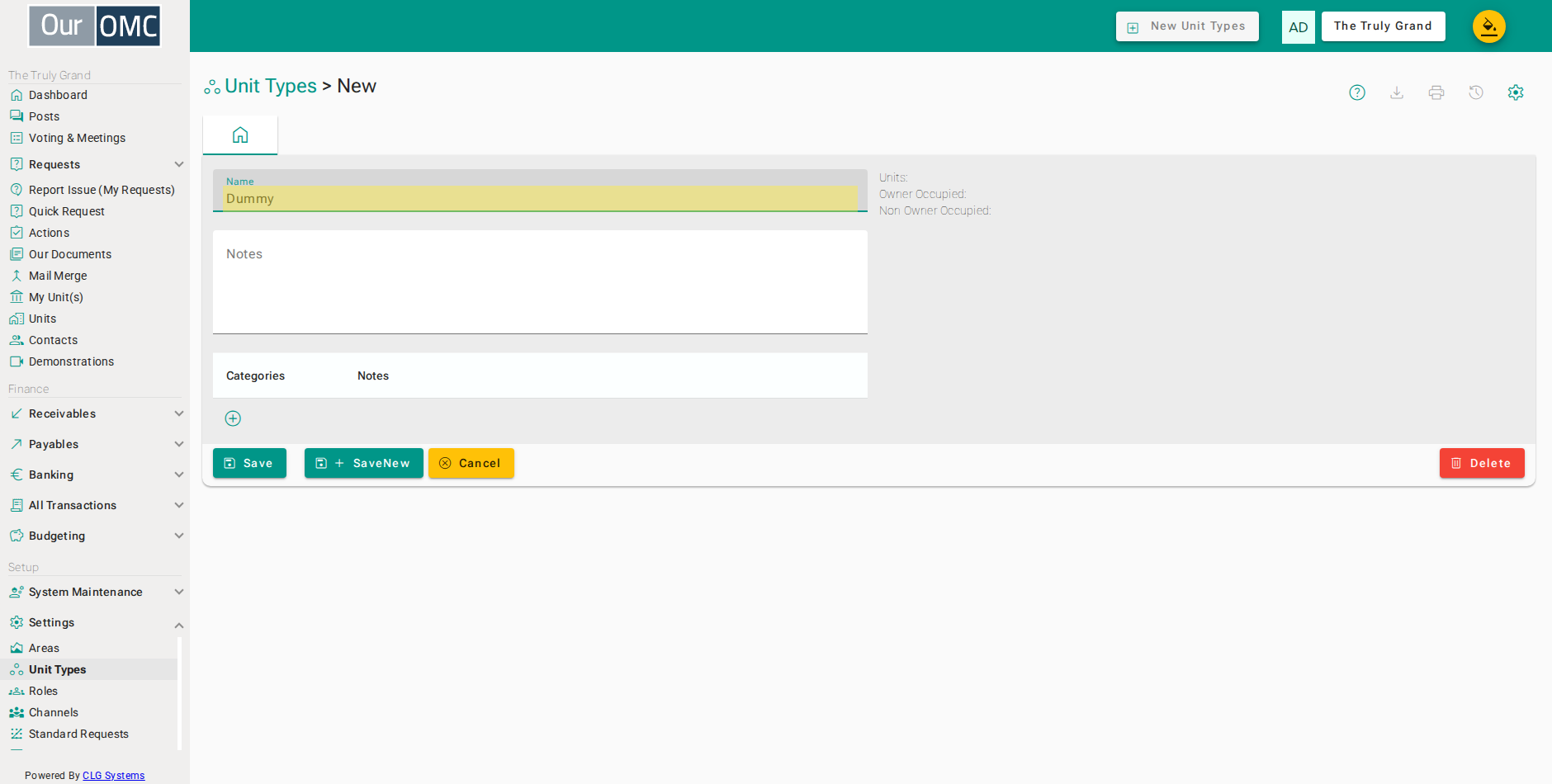This screenshot has height=784, width=1552.
Task: Open the page settings gear icon
Action: click(1516, 92)
